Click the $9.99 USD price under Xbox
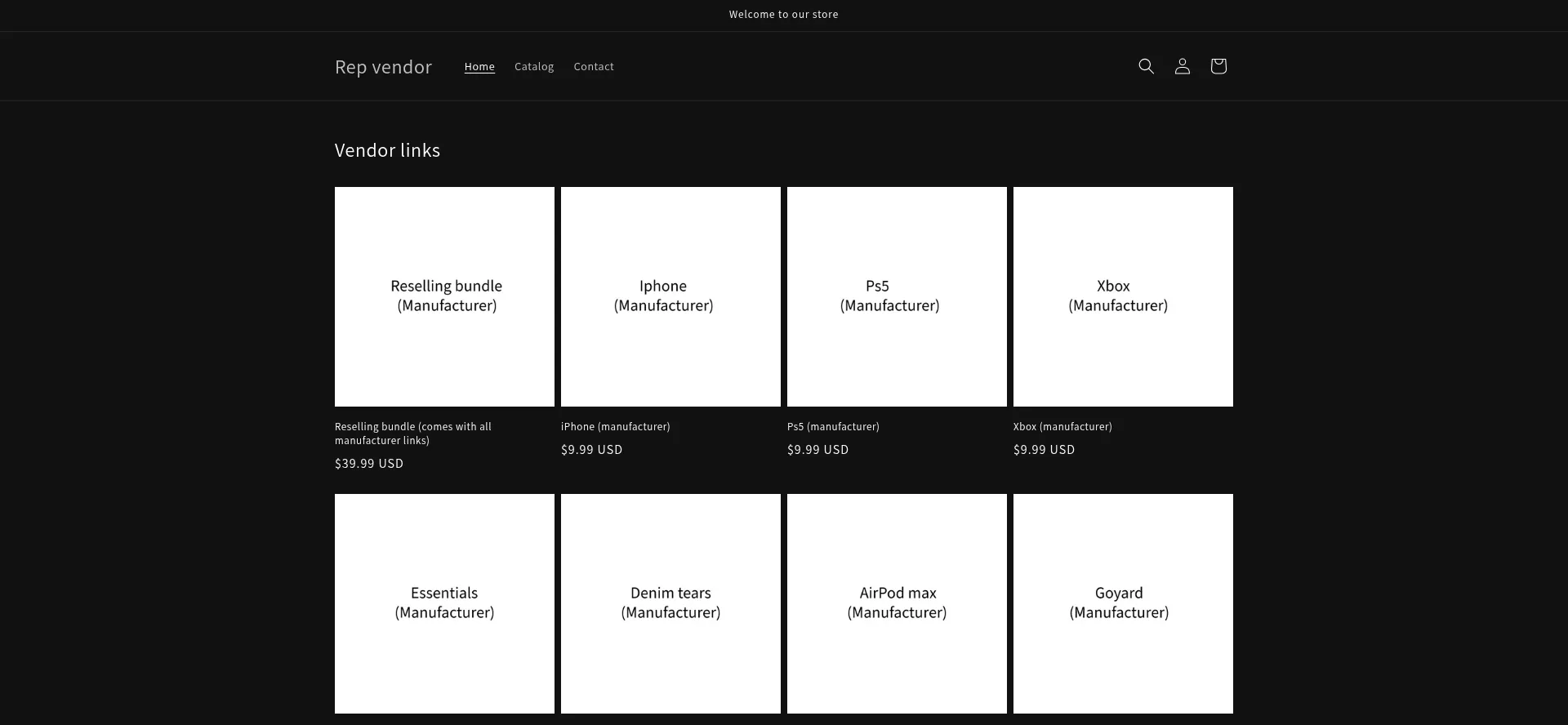Screen dimensions: 1568x725 click(x=1044, y=450)
